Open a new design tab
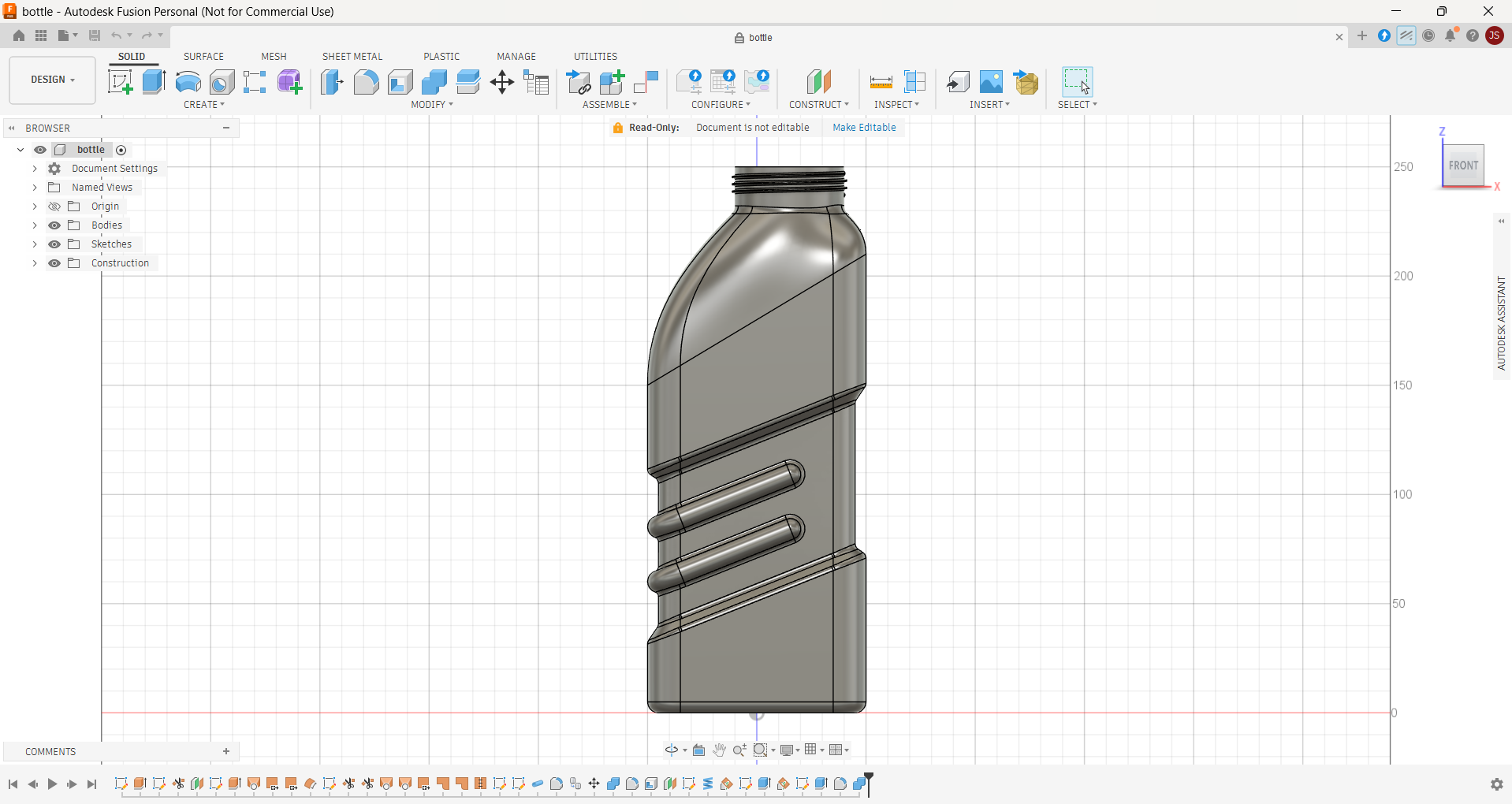Screen dimensions: 1512x804 pyautogui.click(x=1362, y=35)
